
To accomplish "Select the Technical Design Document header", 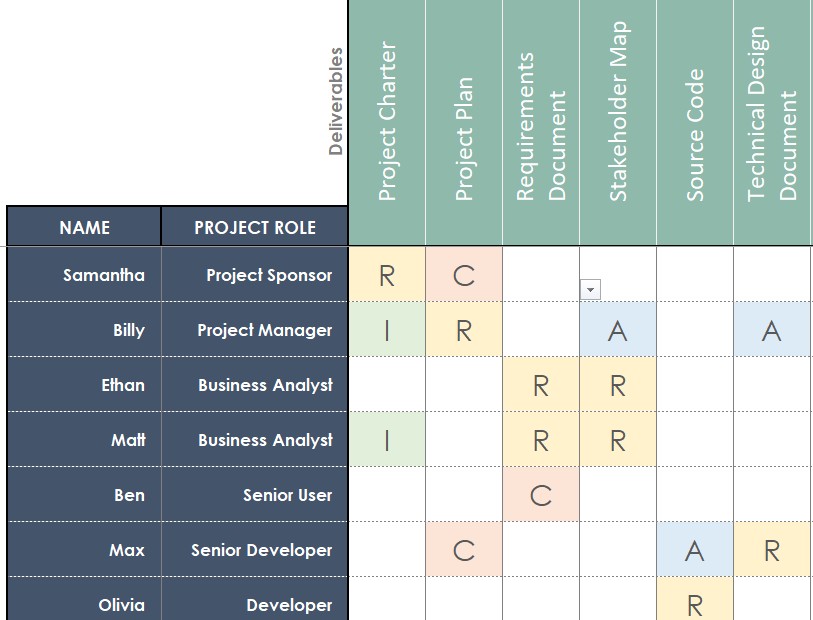I will click(x=772, y=122).
